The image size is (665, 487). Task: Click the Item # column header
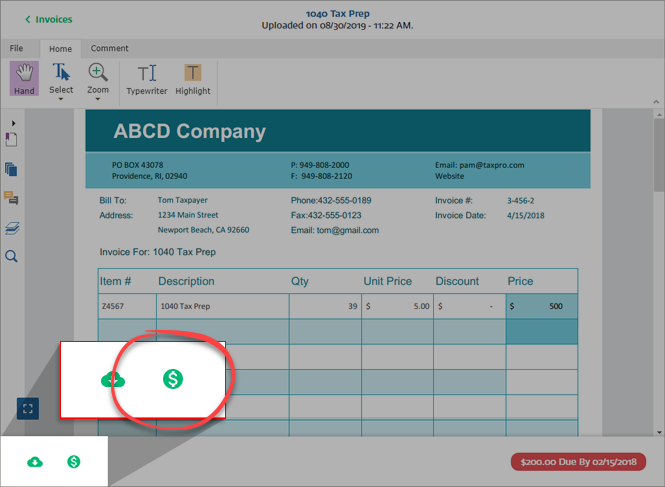pos(115,281)
